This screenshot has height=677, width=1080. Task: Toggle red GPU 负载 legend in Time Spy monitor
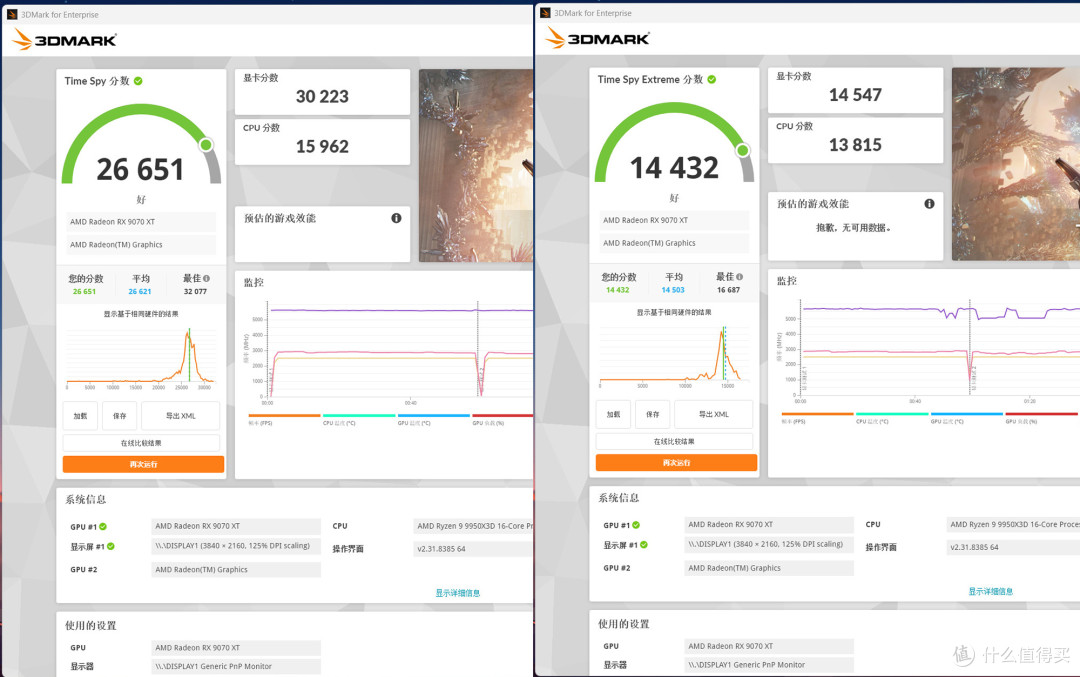[x=502, y=419]
